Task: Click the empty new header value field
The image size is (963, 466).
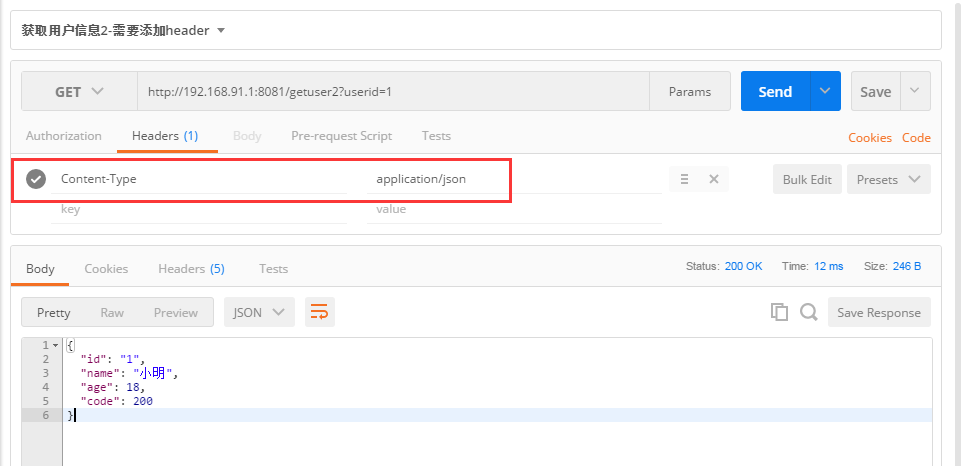Action: click(x=514, y=209)
